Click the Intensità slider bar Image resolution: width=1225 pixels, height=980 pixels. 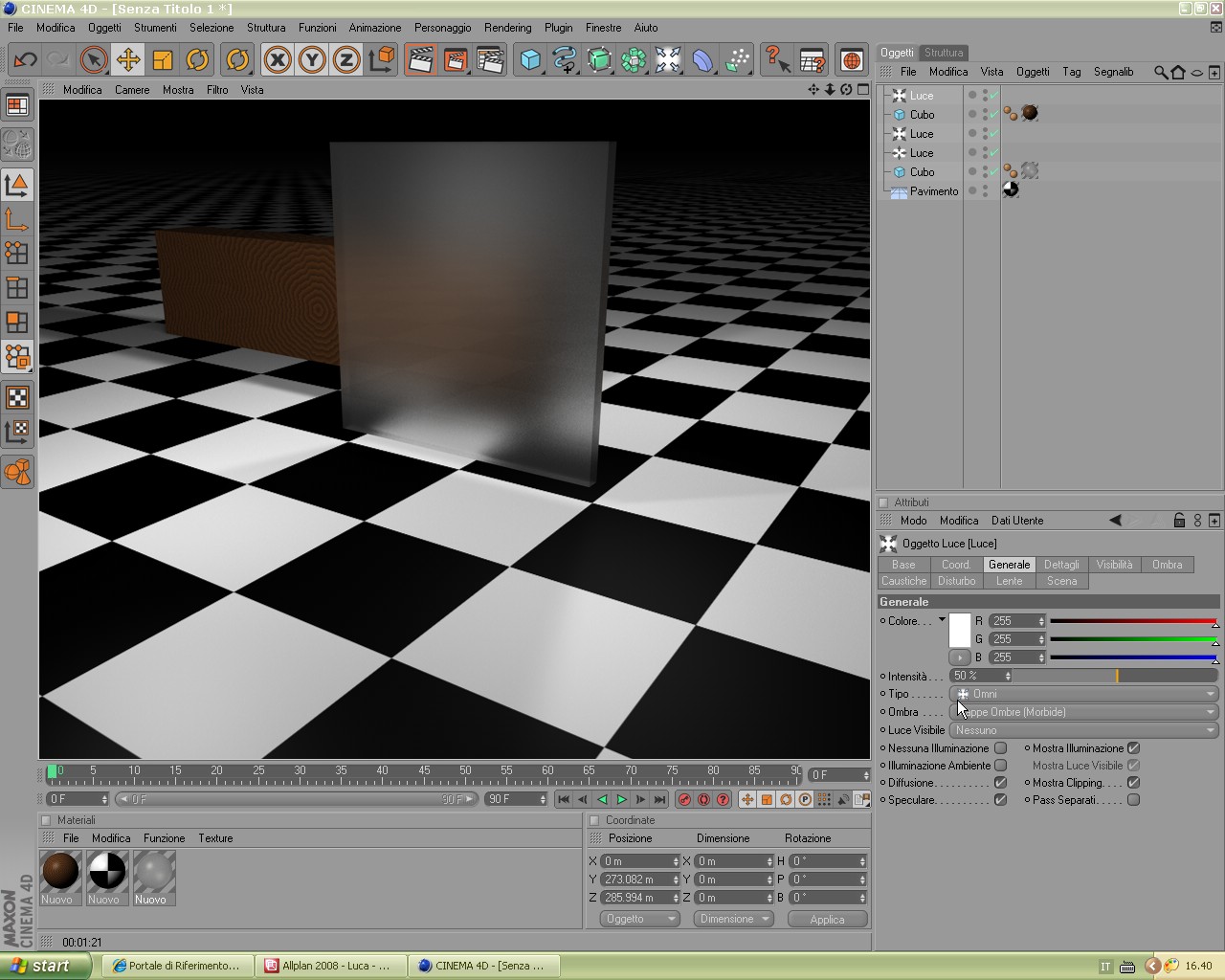point(1116,676)
